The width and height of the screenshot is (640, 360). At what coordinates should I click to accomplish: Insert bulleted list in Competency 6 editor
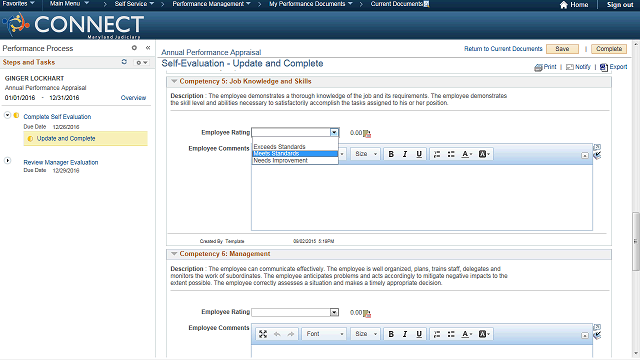[451, 334]
